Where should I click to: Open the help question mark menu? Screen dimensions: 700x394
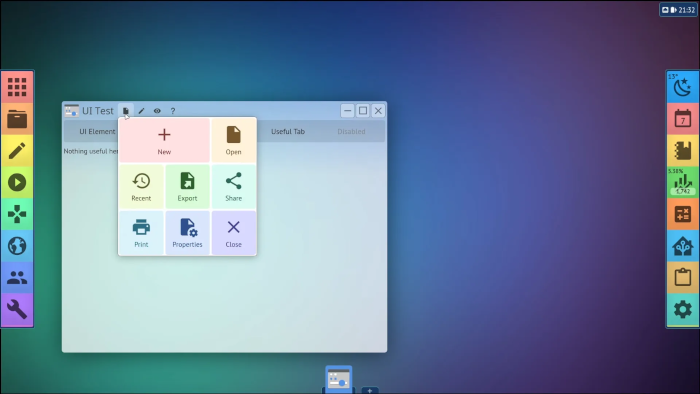(x=173, y=111)
